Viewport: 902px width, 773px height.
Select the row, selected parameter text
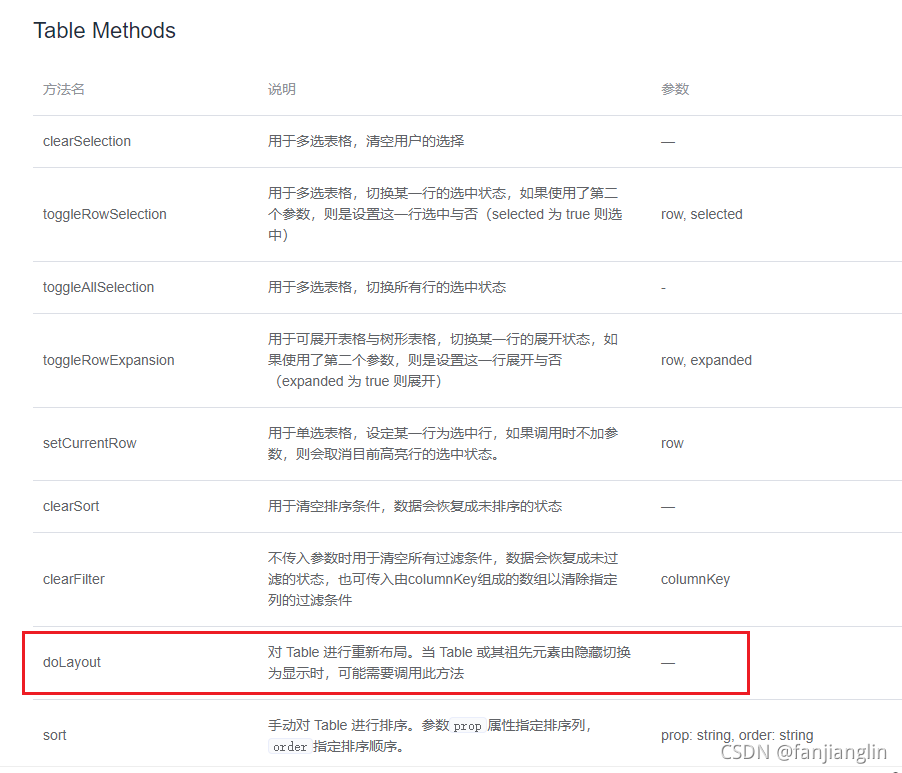pos(701,214)
